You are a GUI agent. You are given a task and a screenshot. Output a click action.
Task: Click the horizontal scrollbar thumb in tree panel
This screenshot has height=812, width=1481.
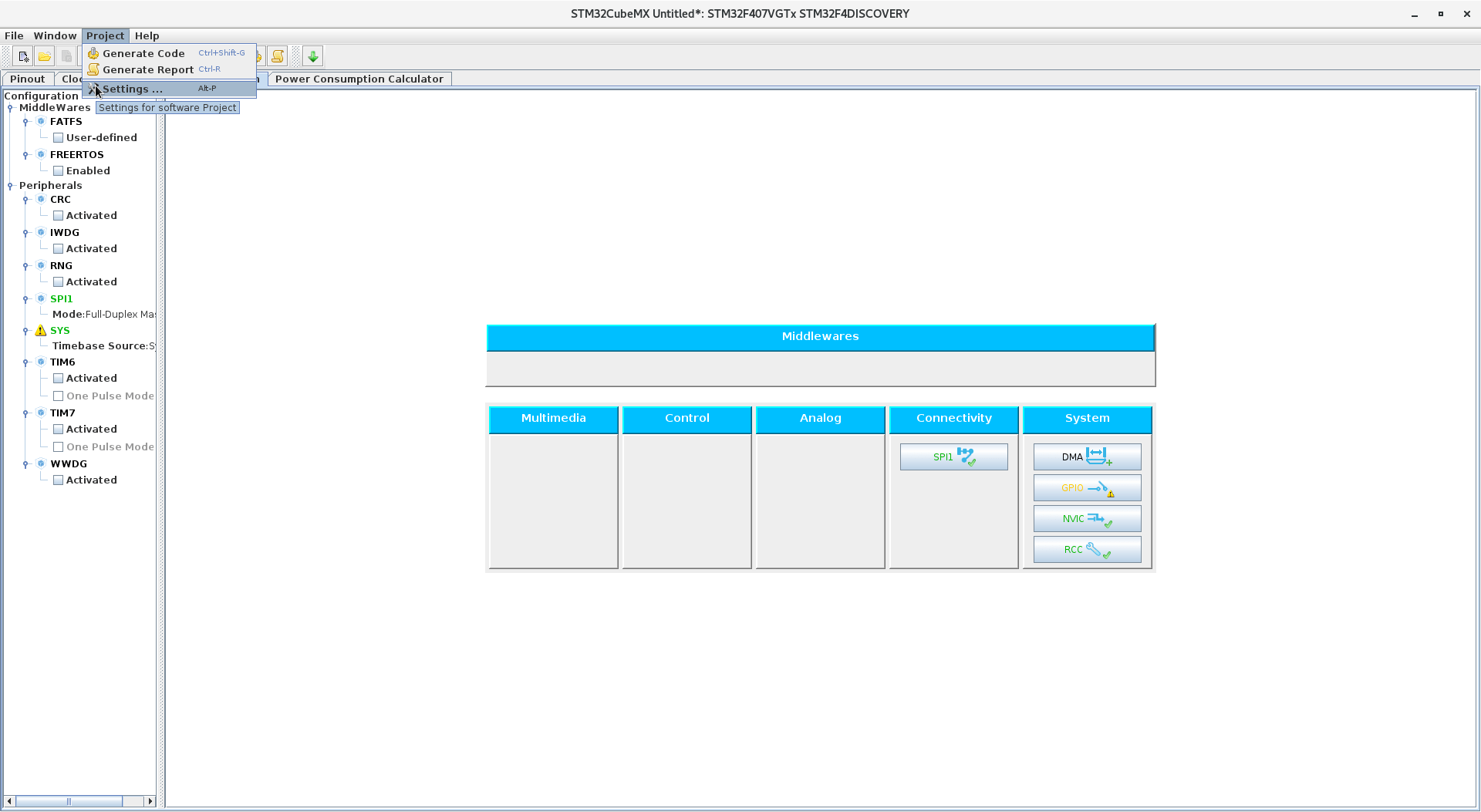coord(69,801)
